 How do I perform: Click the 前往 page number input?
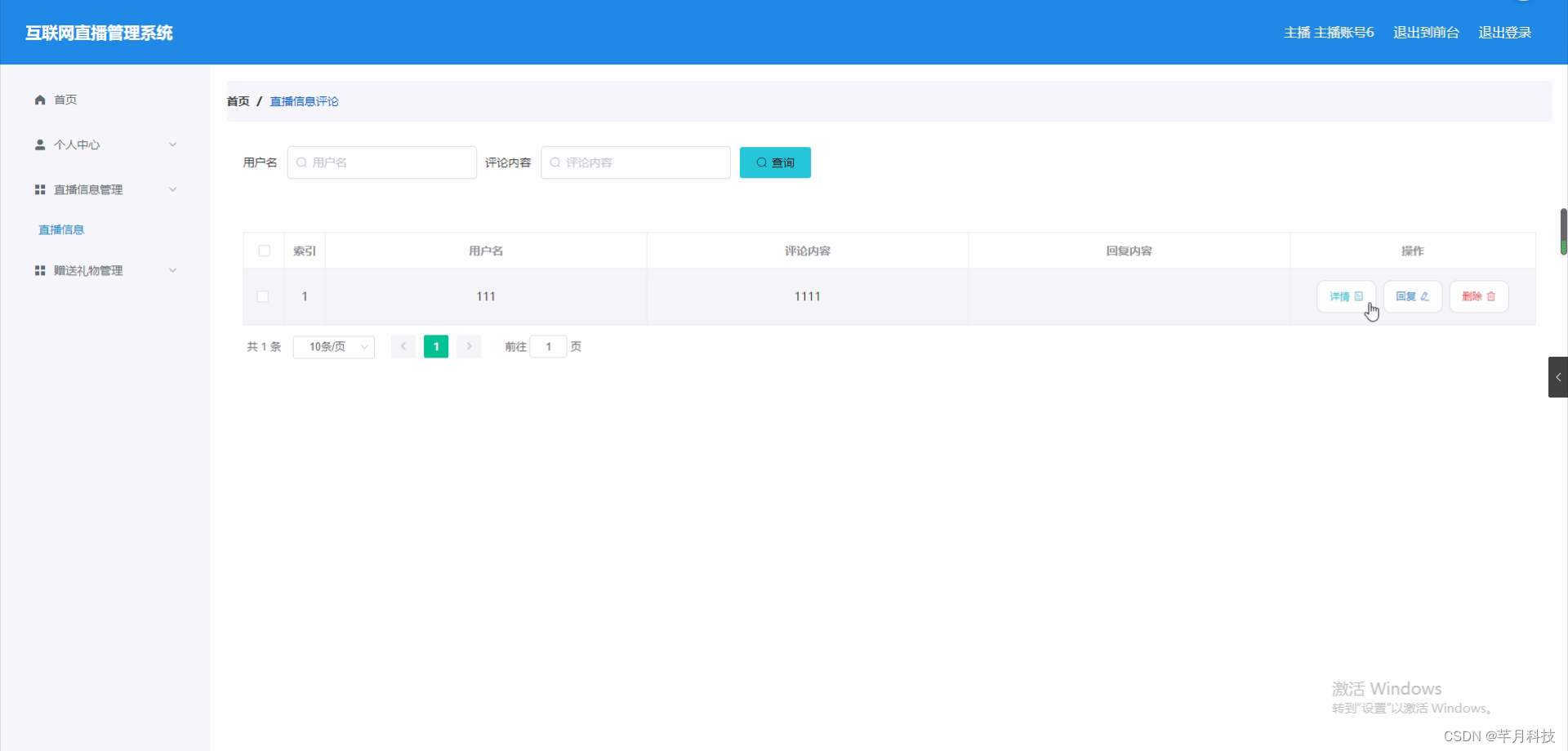pyautogui.click(x=548, y=346)
